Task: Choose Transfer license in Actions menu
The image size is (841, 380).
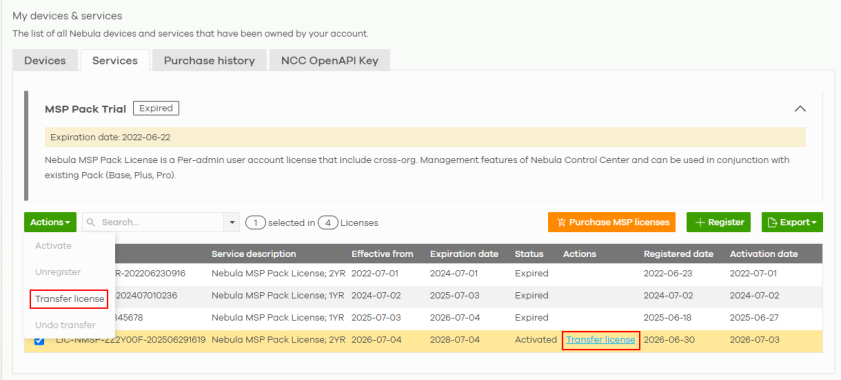Action: point(69,299)
